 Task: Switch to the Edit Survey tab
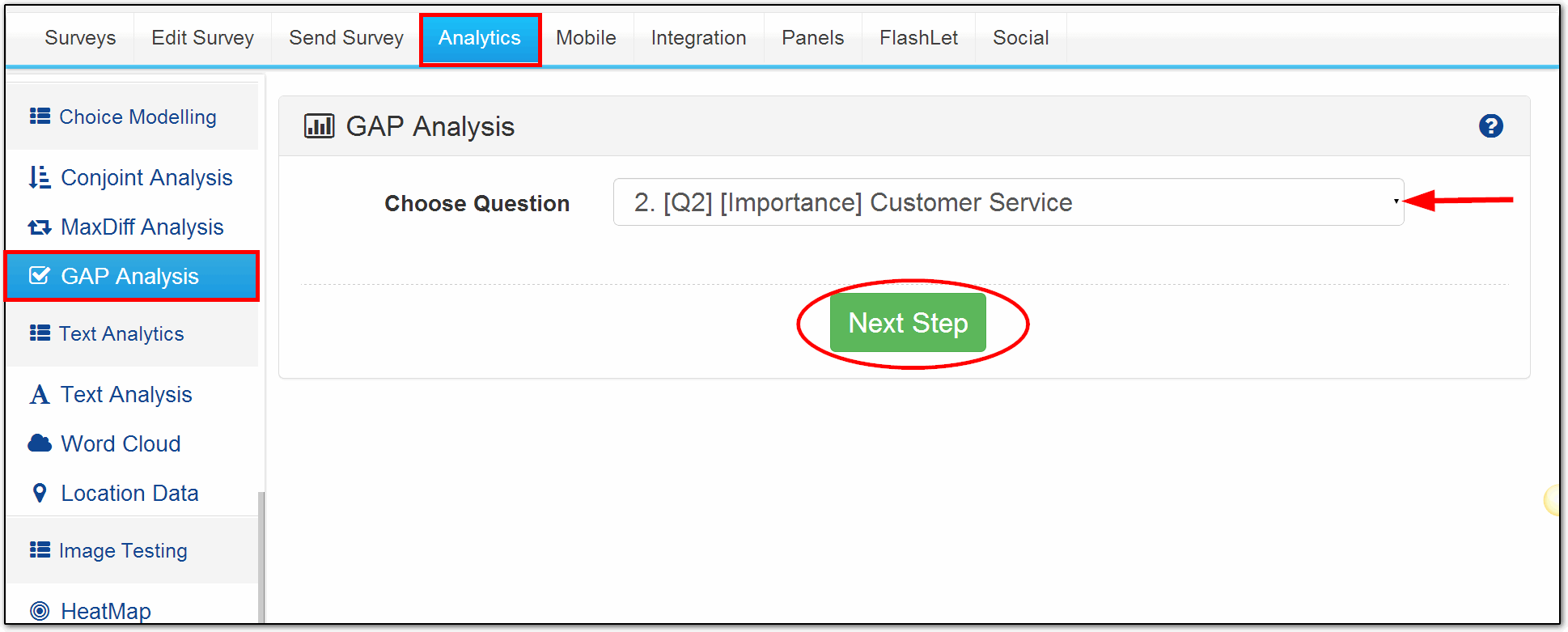pos(202,38)
